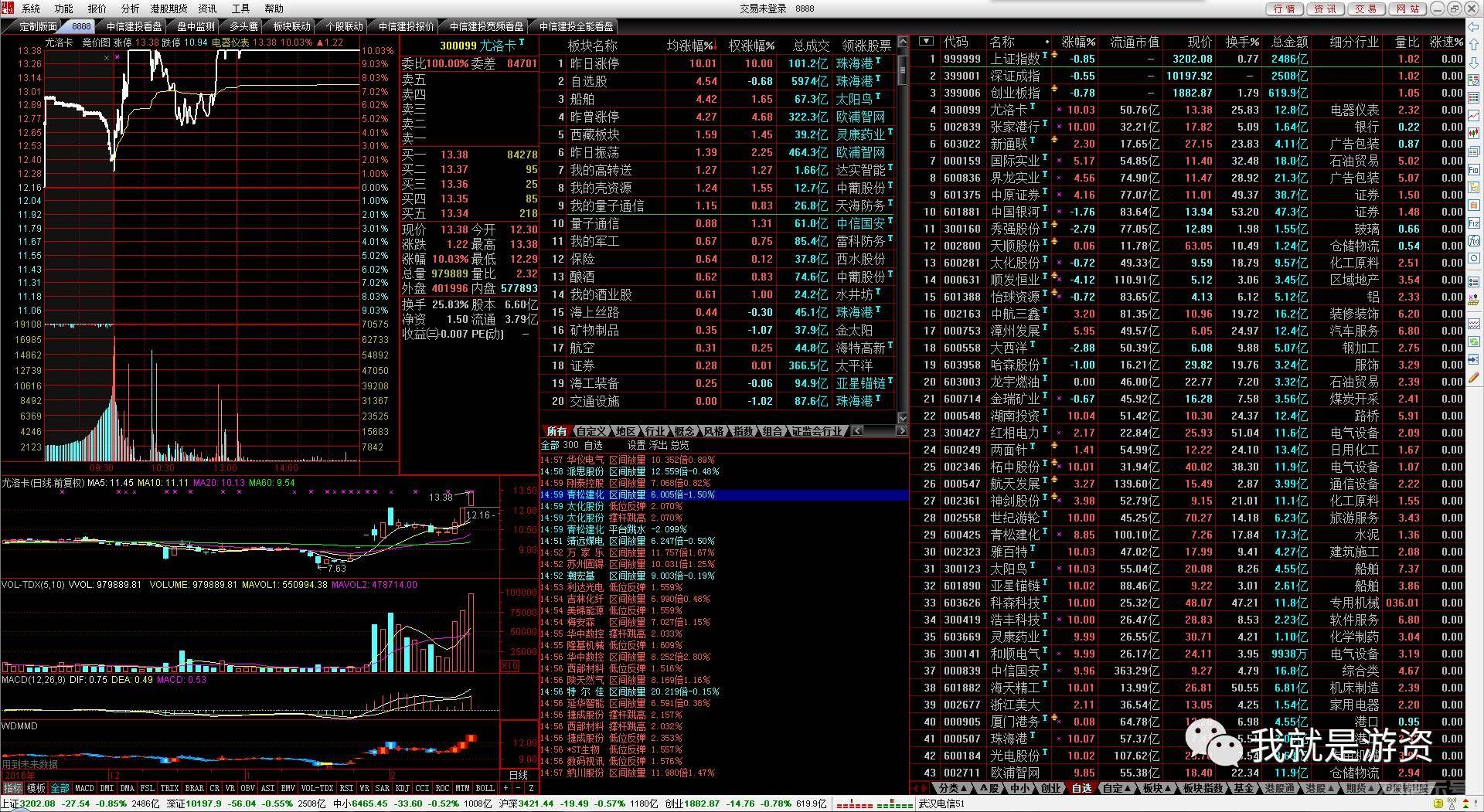Expand the 期货▲ bottom tab menu
Screen dimensions: 1484x812
click(1360, 788)
